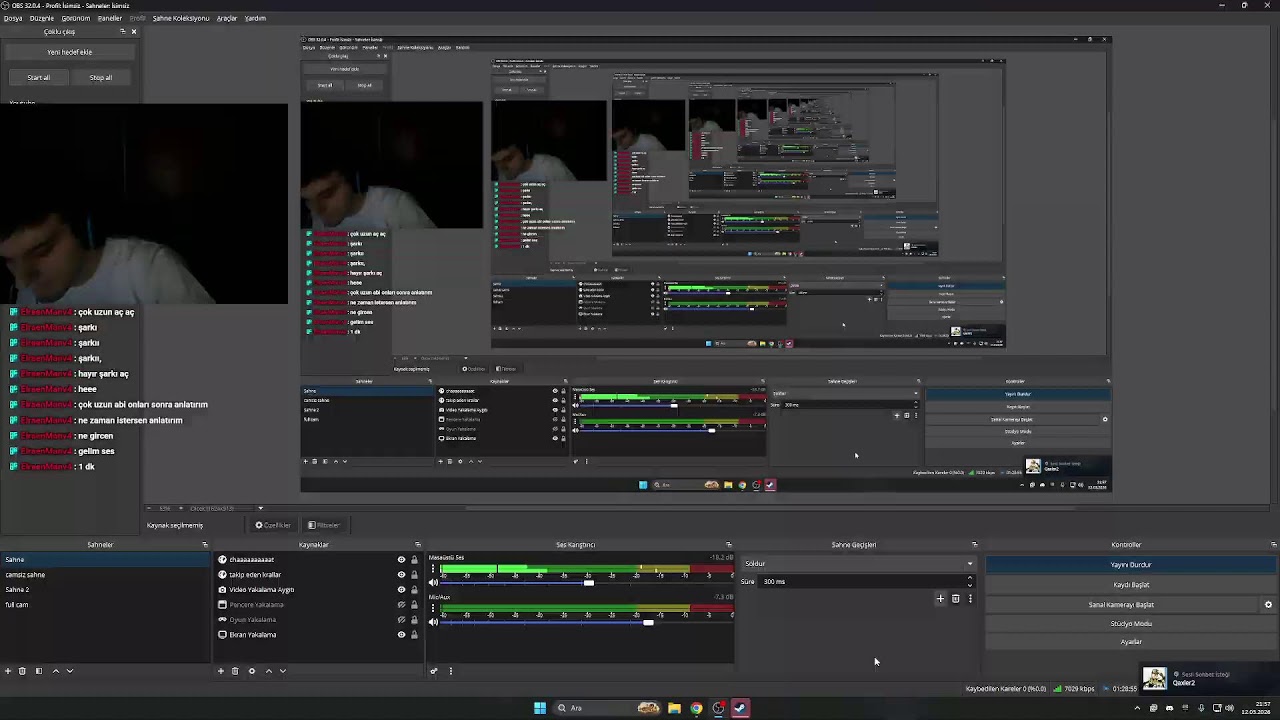Open scene filters icon in Sahneler toolbar
Viewport: 1280px width, 720px height.
pyautogui.click(x=39, y=671)
